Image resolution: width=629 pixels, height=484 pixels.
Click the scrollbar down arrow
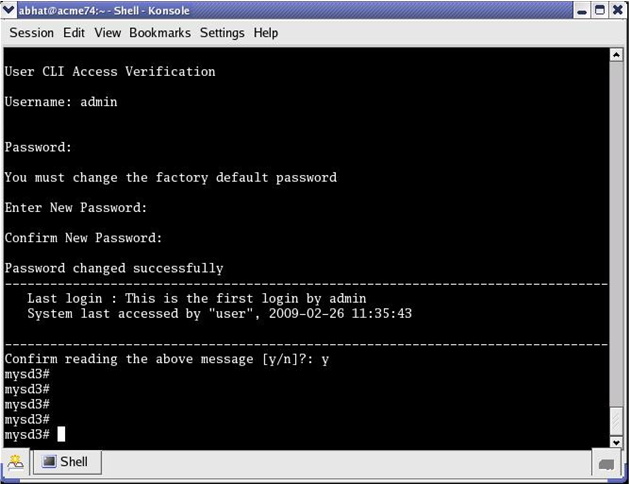click(617, 441)
